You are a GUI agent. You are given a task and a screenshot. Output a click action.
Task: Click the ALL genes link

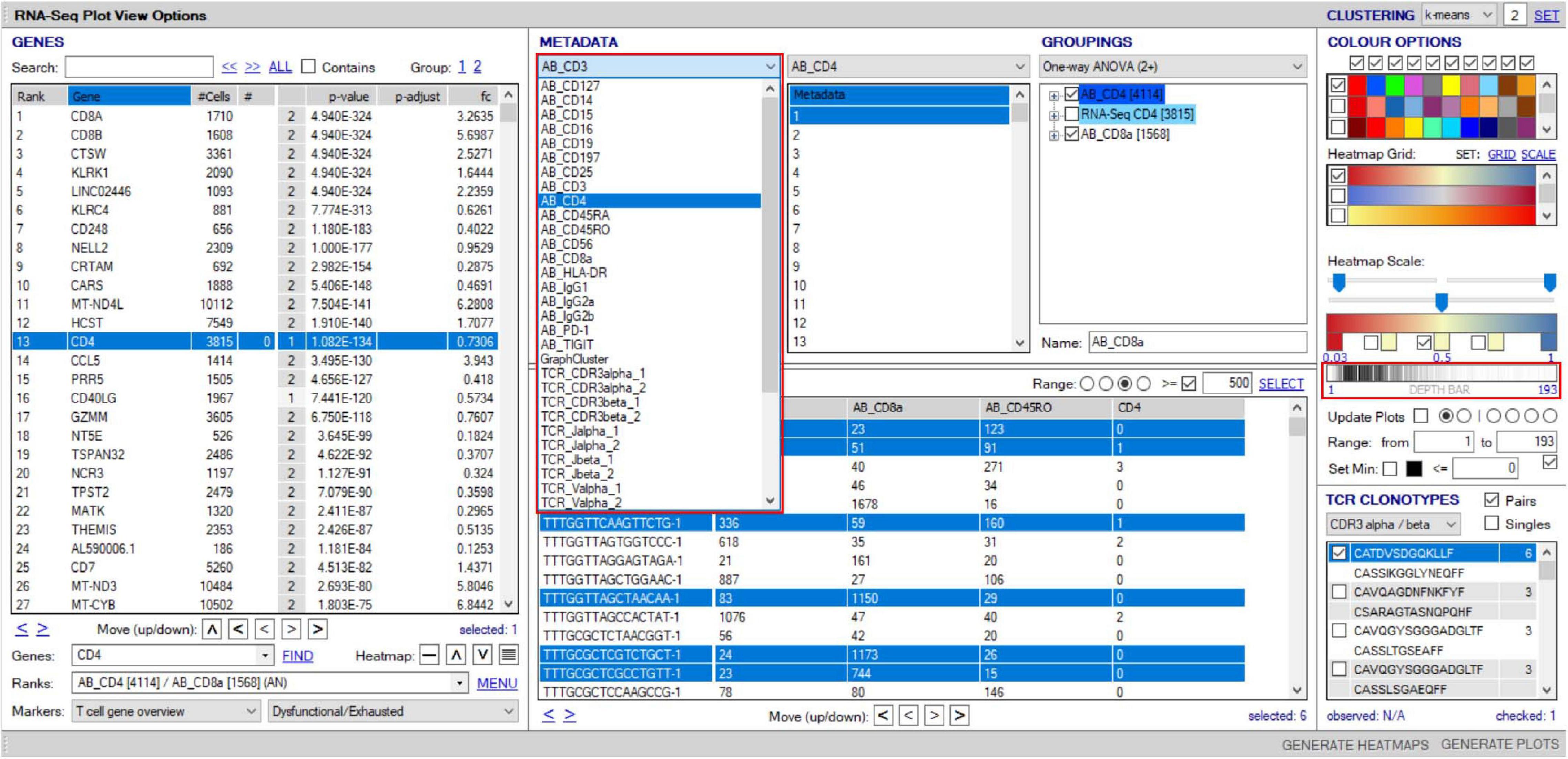(x=280, y=67)
